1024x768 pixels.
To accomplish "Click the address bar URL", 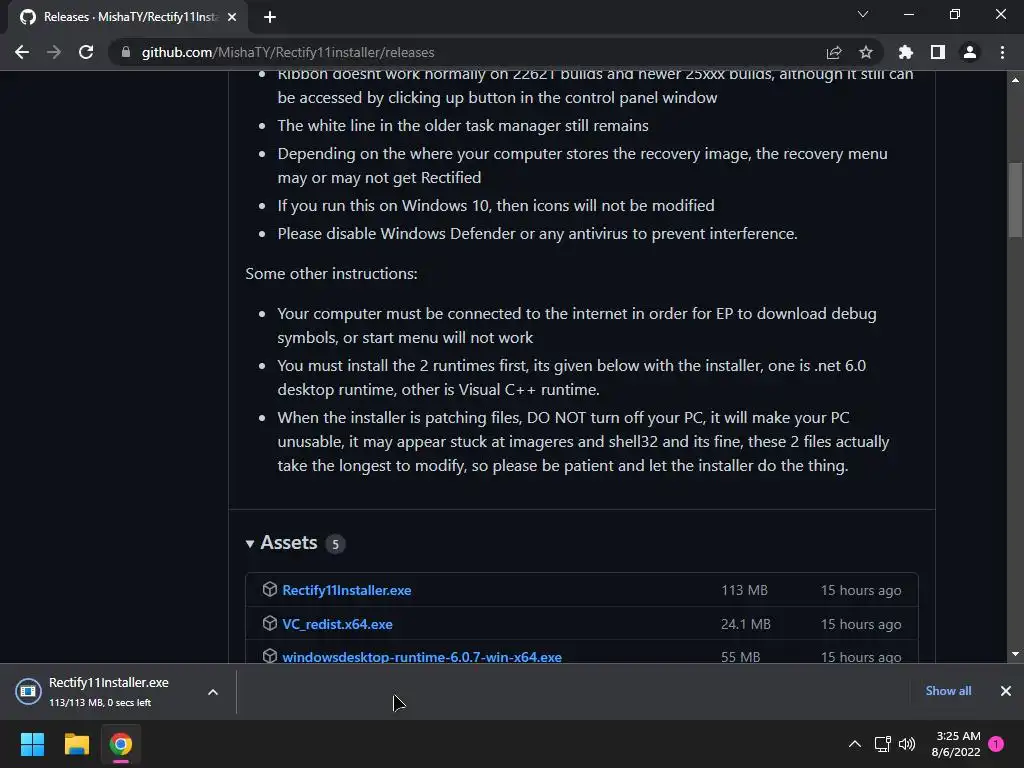I will pos(288,52).
